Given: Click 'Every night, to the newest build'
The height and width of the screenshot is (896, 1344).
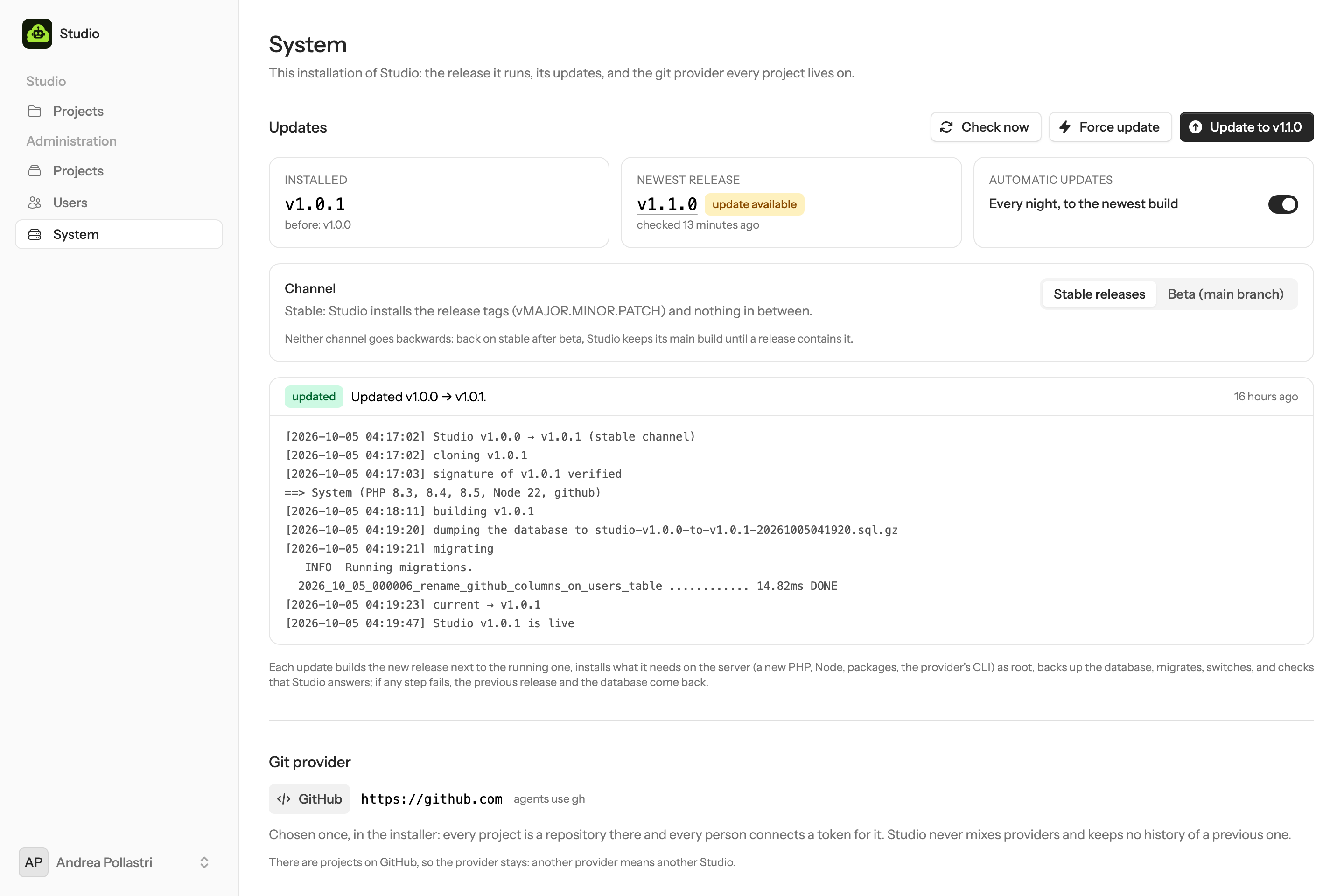Looking at the screenshot, I should pos(1083,204).
